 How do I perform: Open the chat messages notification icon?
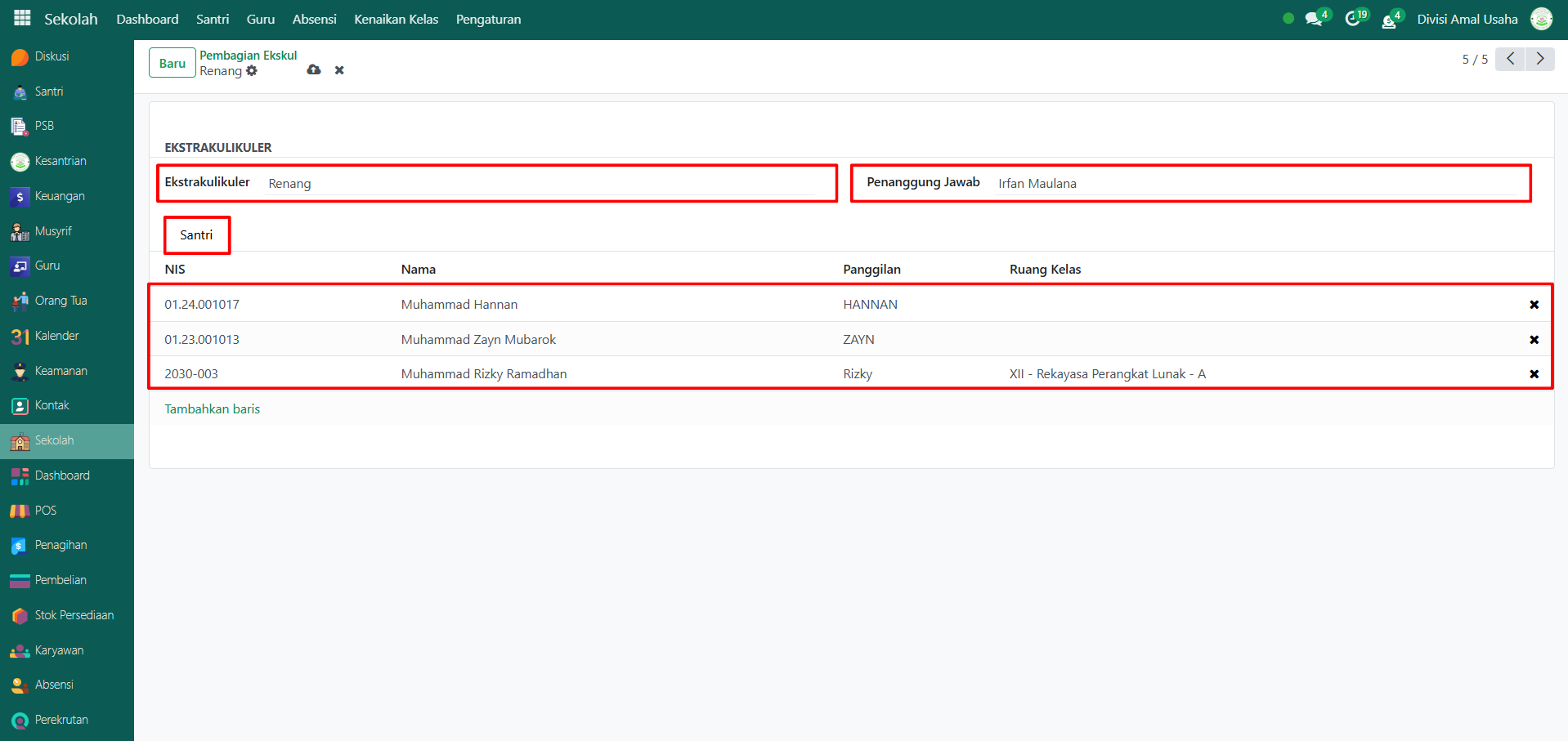[1314, 19]
